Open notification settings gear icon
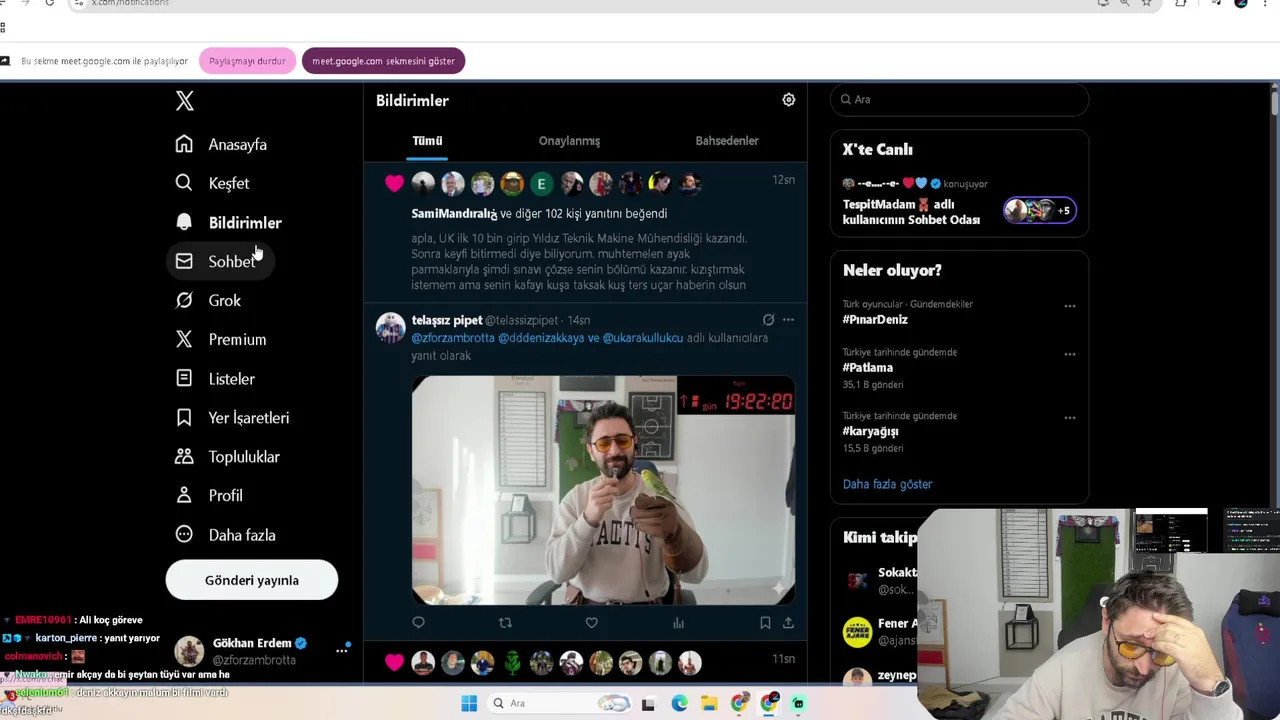This screenshot has width=1280, height=720. 789,100
